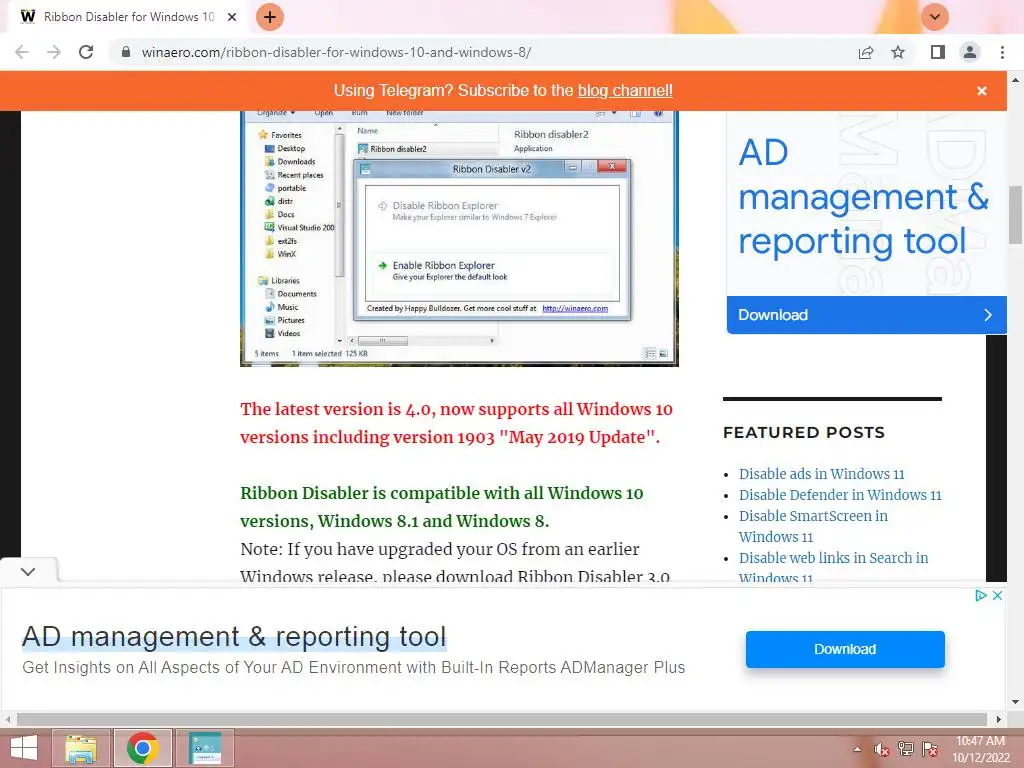Open the Windows Start button

click(x=24, y=748)
